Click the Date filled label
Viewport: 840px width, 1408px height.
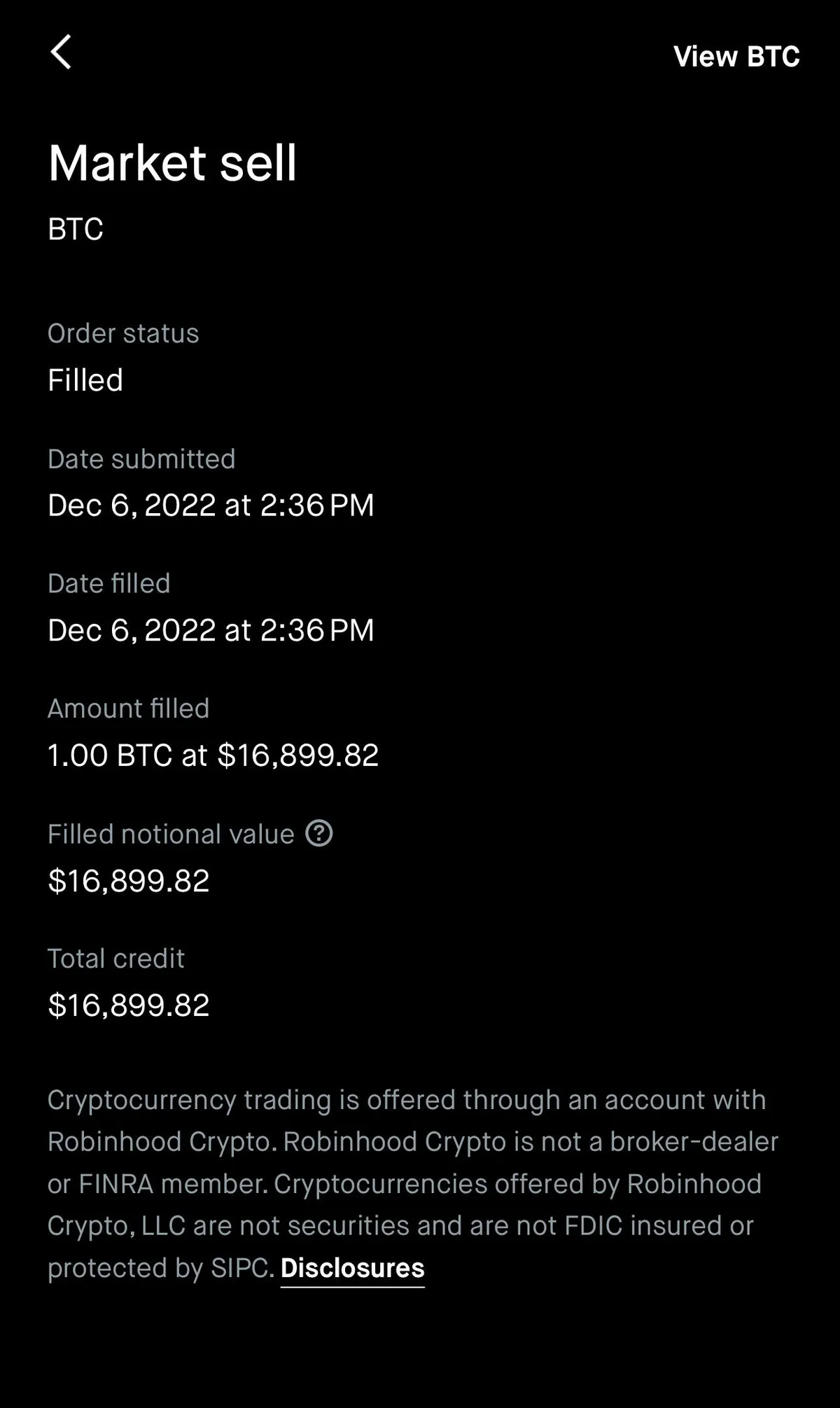109,583
